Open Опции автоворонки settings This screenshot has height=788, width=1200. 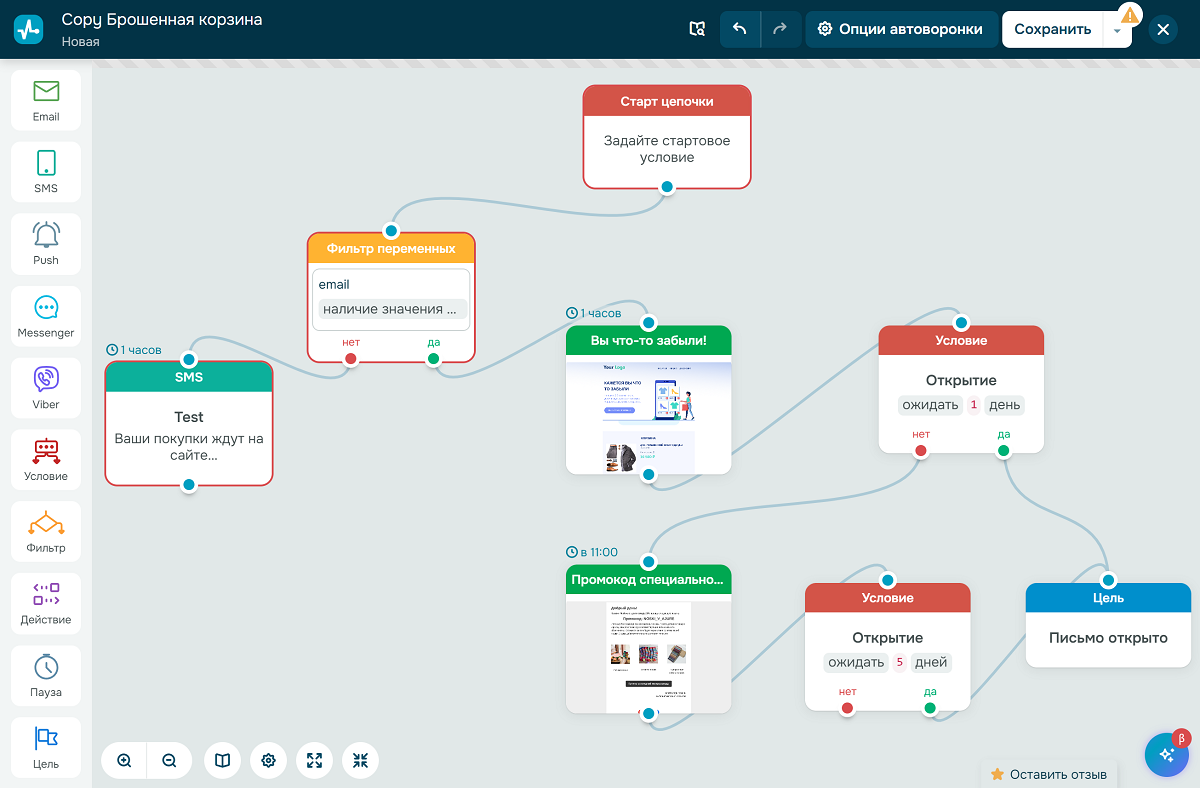click(900, 29)
